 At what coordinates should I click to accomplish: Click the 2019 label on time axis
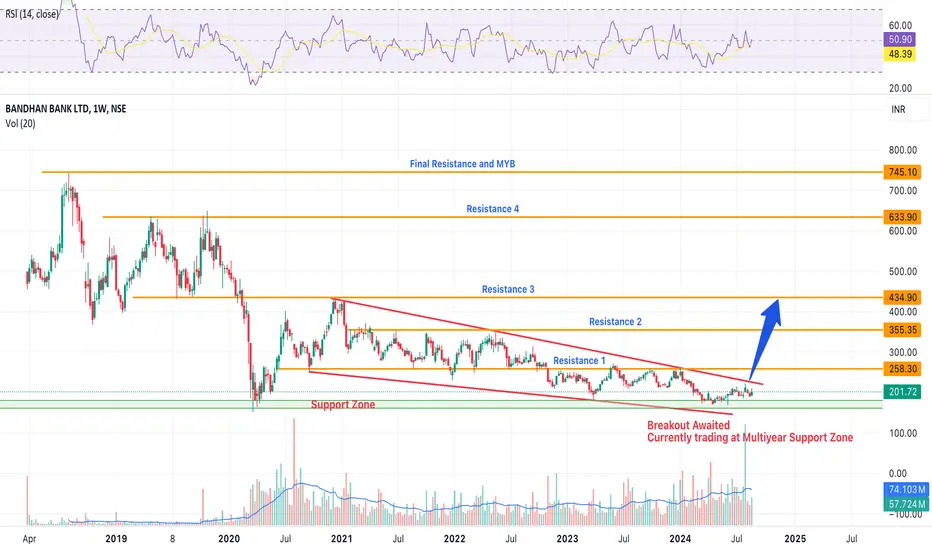click(x=116, y=539)
